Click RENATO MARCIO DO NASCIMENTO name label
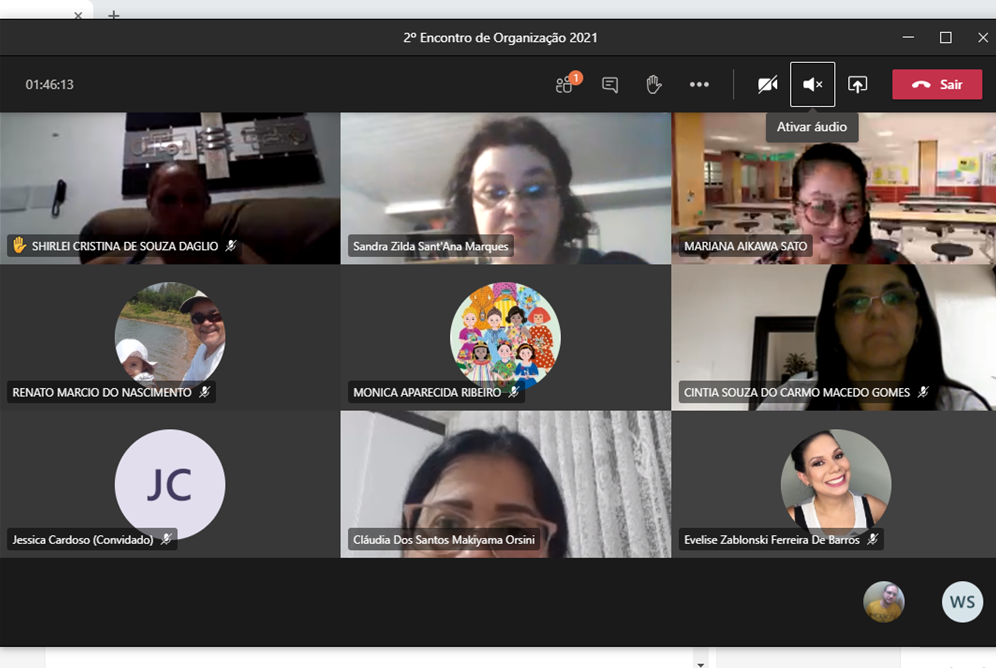Image resolution: width=996 pixels, height=668 pixels. [102, 392]
